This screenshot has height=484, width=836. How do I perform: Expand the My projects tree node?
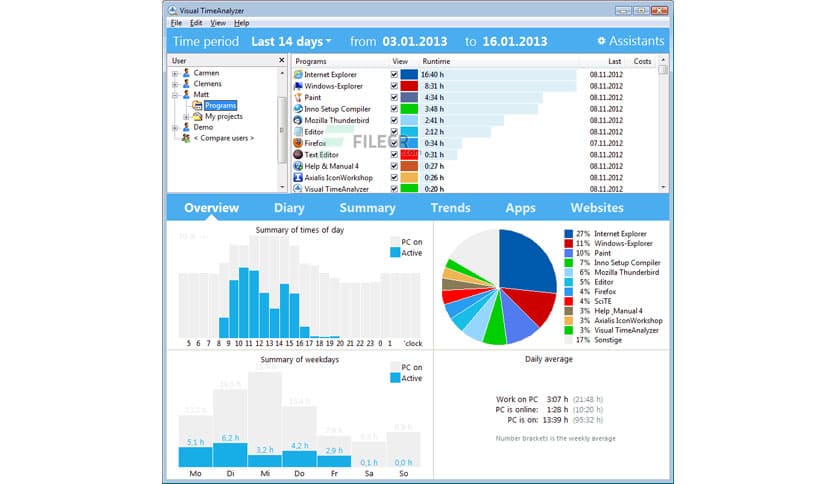(x=186, y=117)
